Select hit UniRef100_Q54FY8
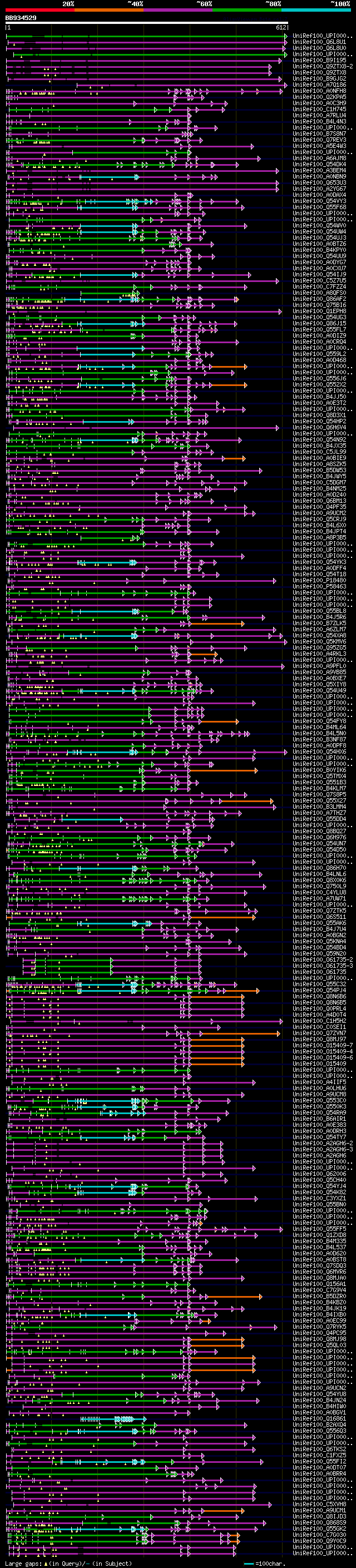This screenshot has width=356, height=1568. click(319, 721)
